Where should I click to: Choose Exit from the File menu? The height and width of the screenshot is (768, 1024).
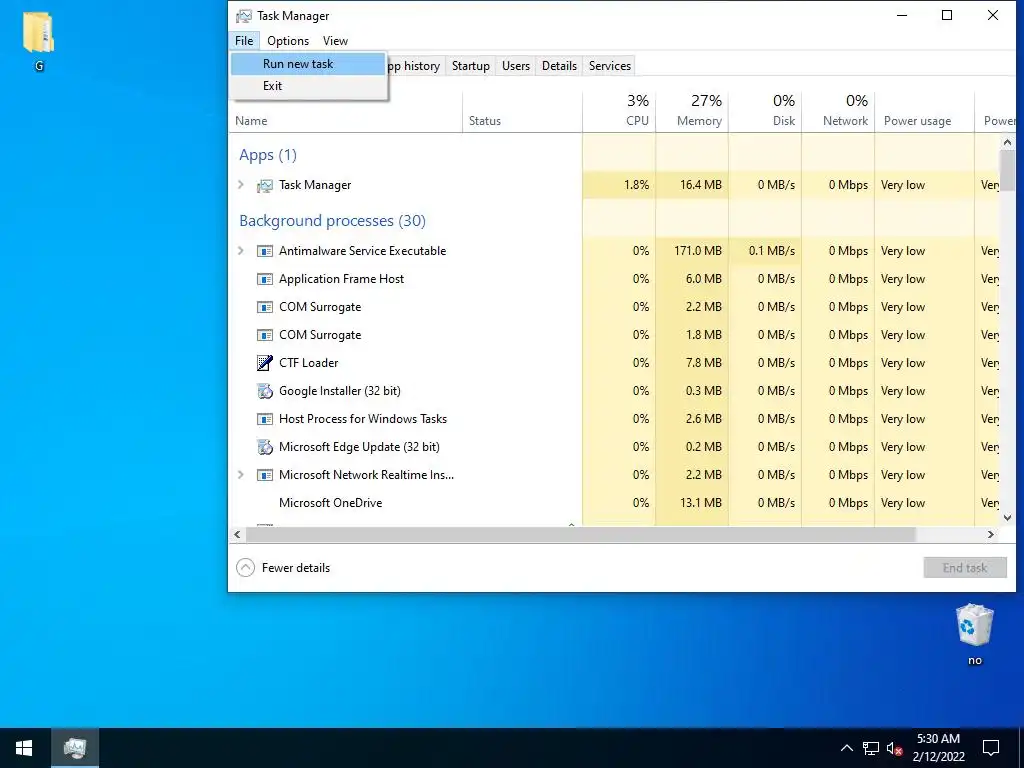tap(308, 86)
